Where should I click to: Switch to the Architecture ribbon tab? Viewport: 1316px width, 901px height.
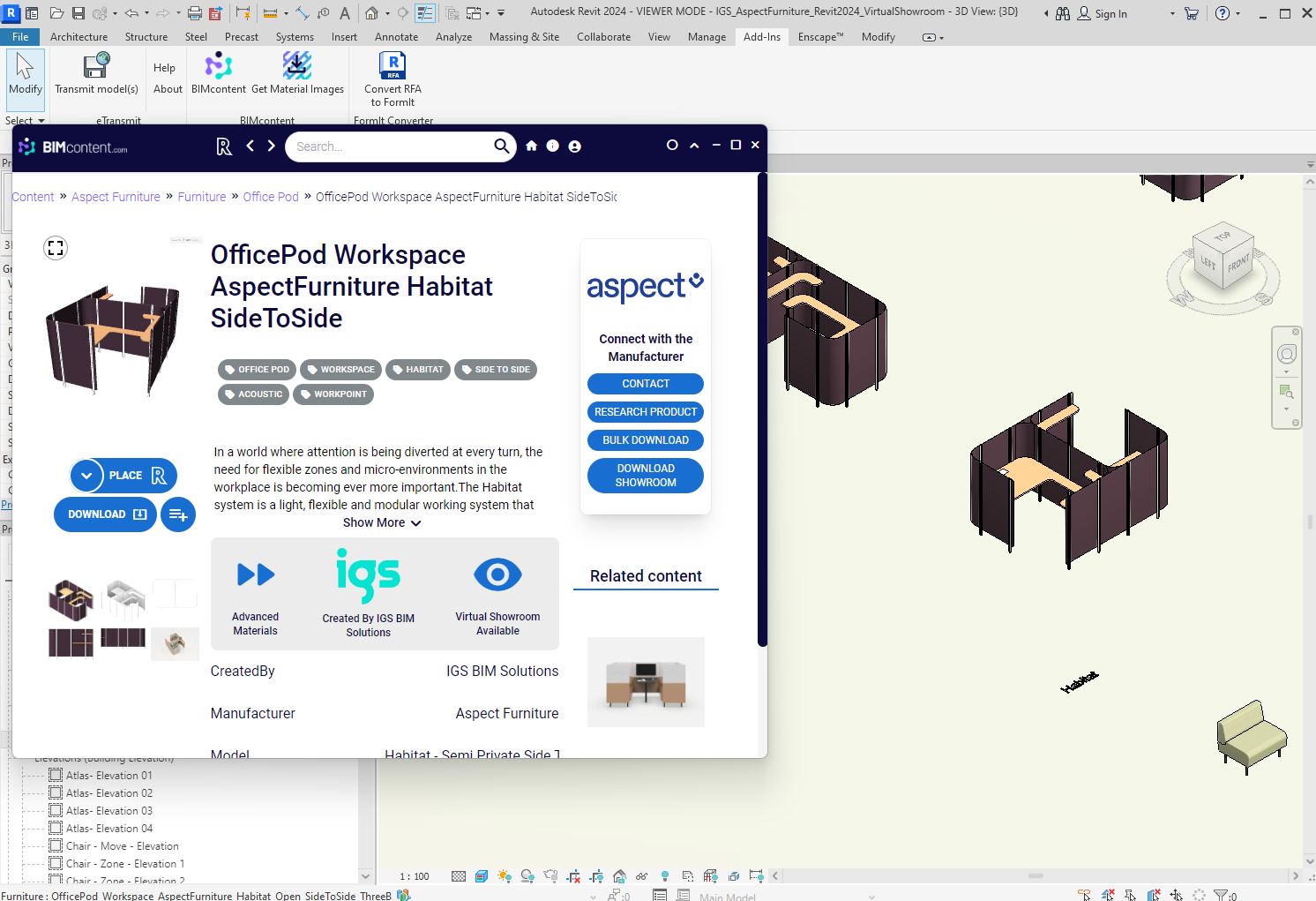(x=79, y=37)
